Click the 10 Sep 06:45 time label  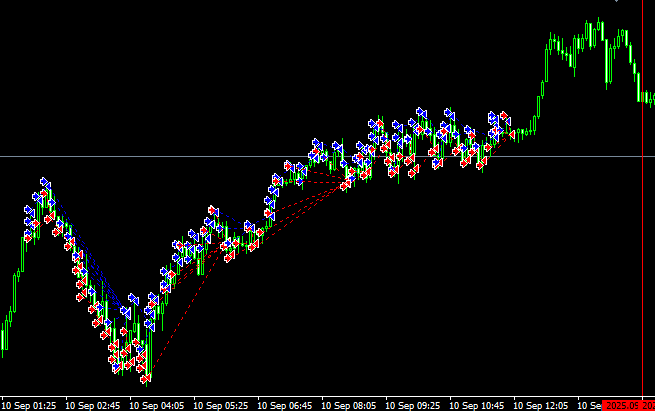[285, 405]
